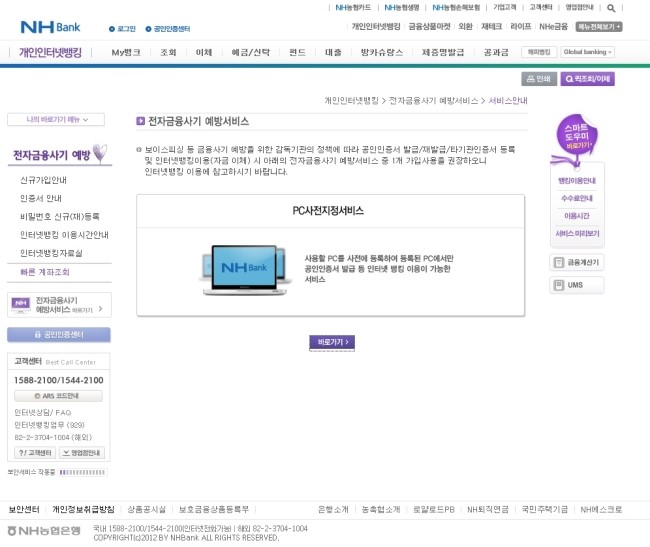Image resolution: width=650 pixels, height=547 pixels.
Task: Open 뱅킹이용안내 in the helper panel
Action: (x=577, y=181)
